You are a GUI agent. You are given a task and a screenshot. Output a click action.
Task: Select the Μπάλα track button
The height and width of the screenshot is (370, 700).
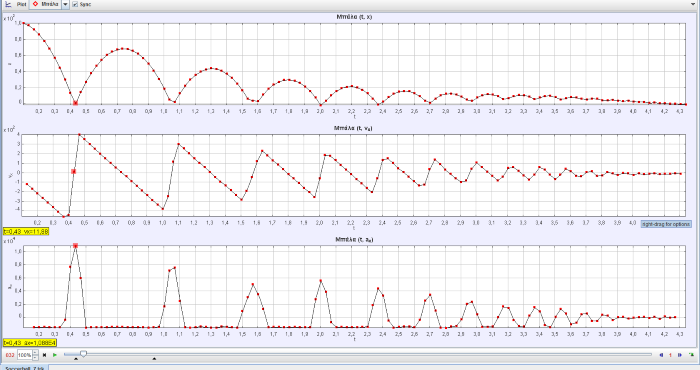(45, 4)
